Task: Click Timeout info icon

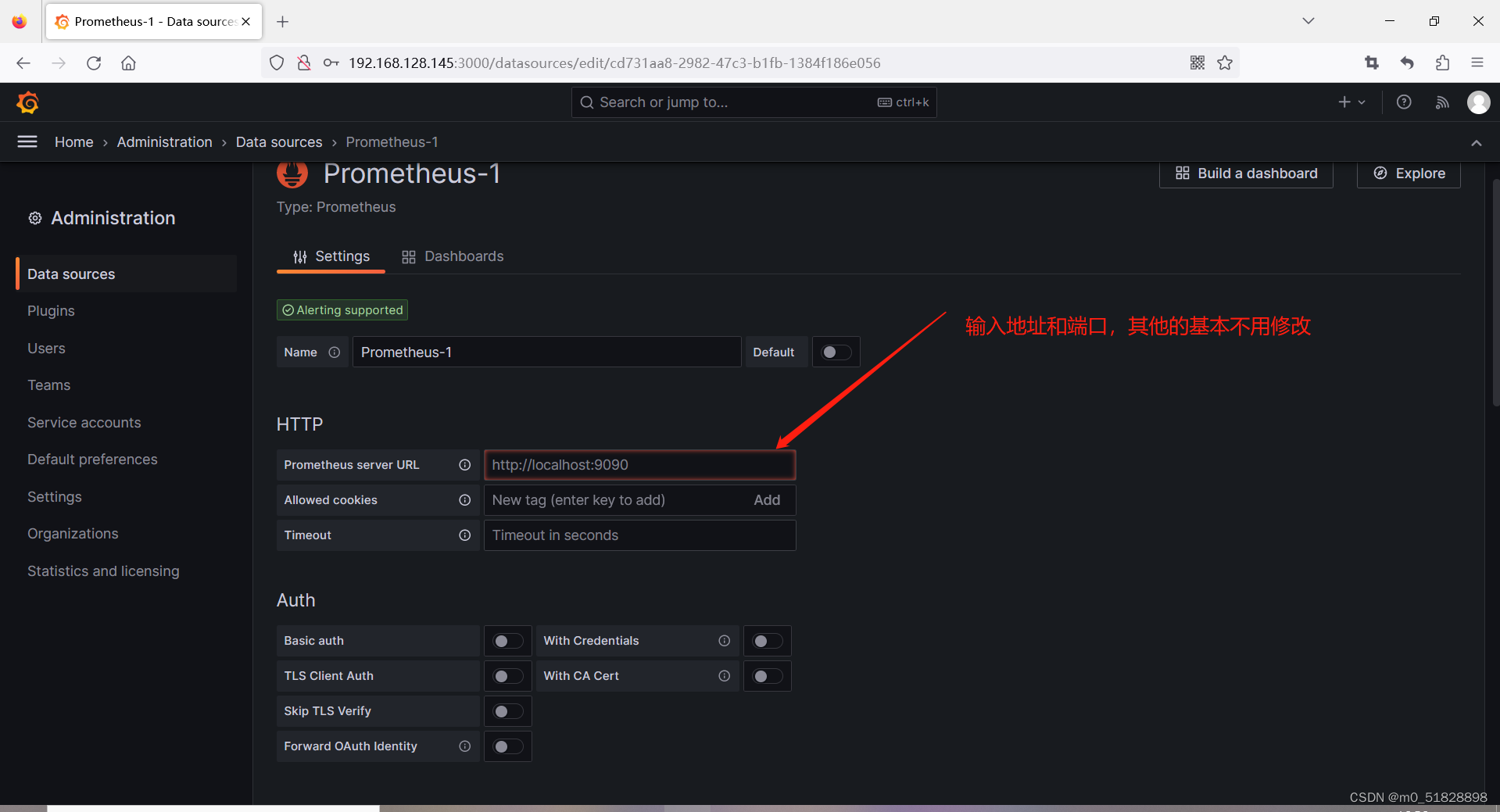Action: point(465,535)
